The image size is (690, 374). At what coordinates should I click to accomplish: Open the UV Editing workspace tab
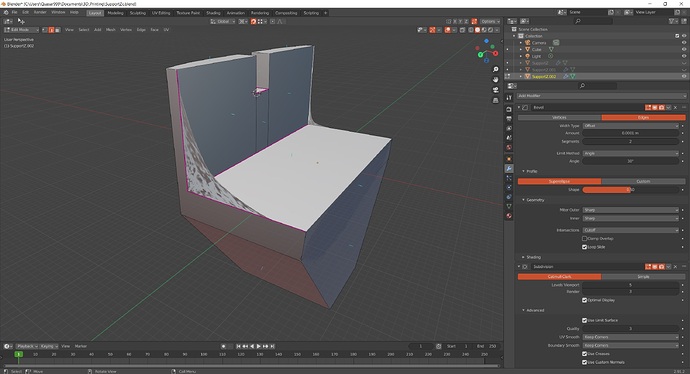tap(161, 13)
